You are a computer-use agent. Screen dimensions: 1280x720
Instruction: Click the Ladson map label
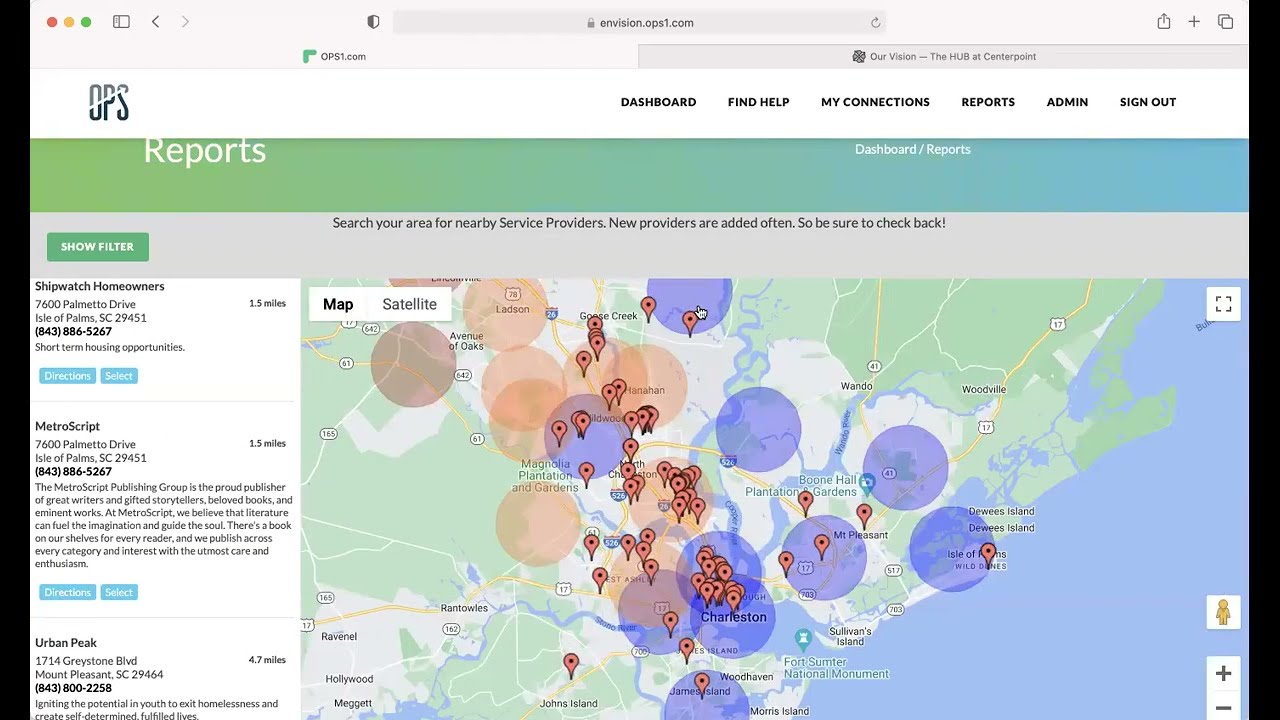(x=512, y=309)
